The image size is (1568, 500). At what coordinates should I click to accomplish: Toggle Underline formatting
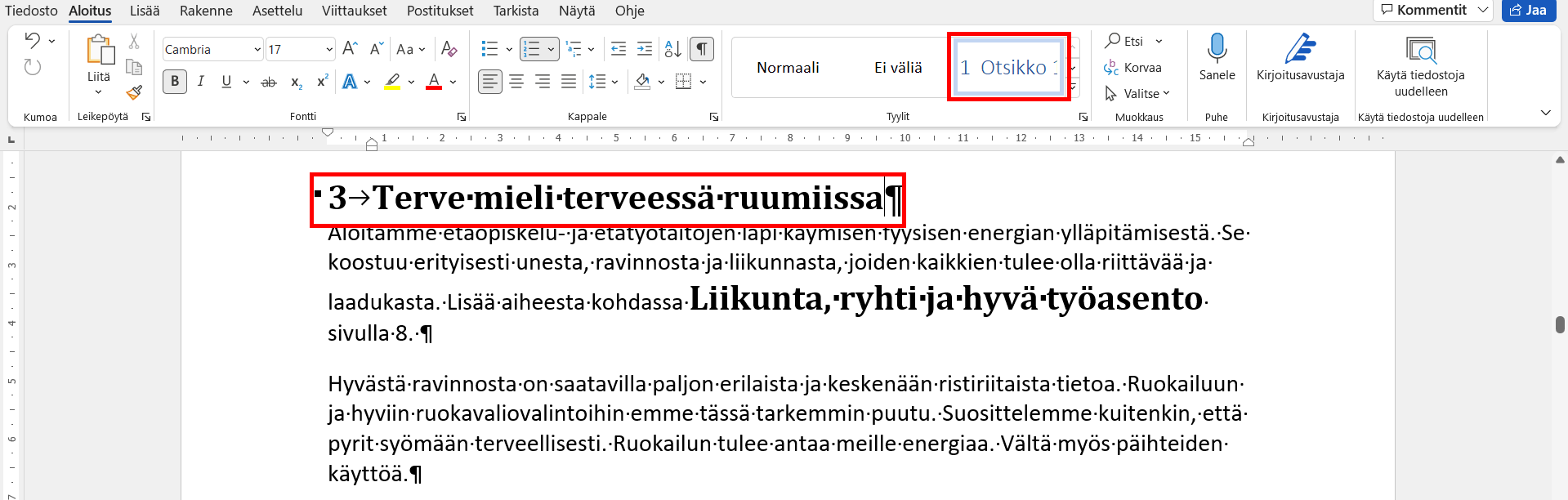(226, 82)
